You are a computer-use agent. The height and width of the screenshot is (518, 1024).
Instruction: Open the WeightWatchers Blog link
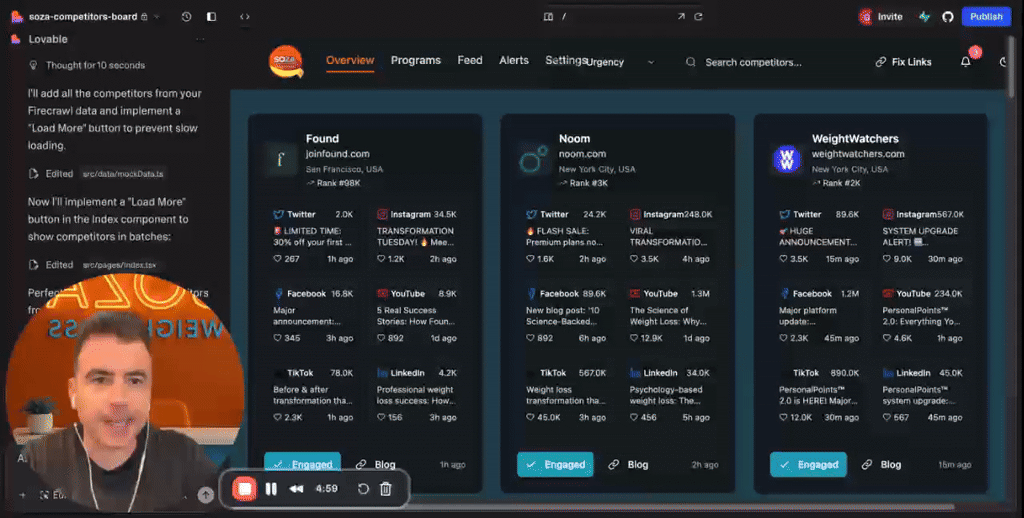(881, 464)
